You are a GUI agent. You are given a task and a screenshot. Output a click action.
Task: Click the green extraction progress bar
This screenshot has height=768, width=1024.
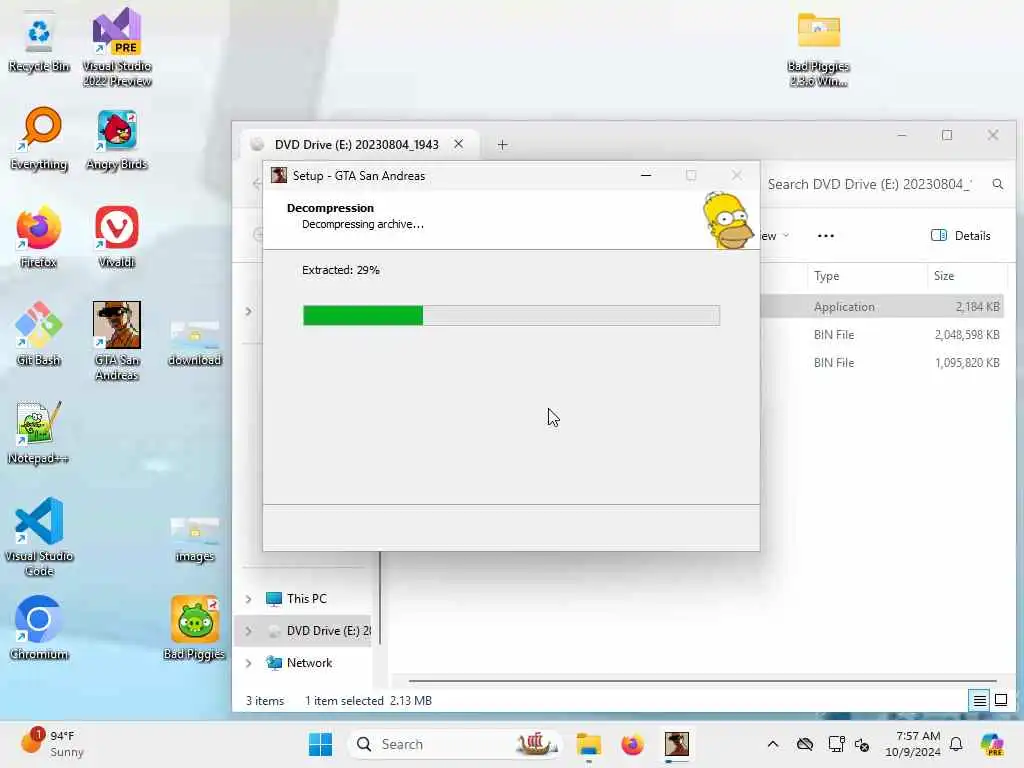point(511,315)
